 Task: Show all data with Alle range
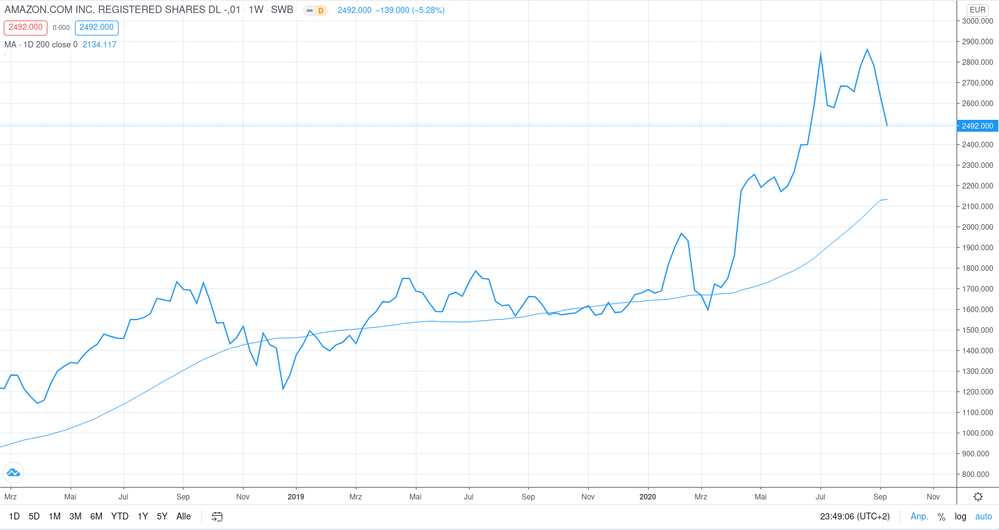(x=183, y=516)
